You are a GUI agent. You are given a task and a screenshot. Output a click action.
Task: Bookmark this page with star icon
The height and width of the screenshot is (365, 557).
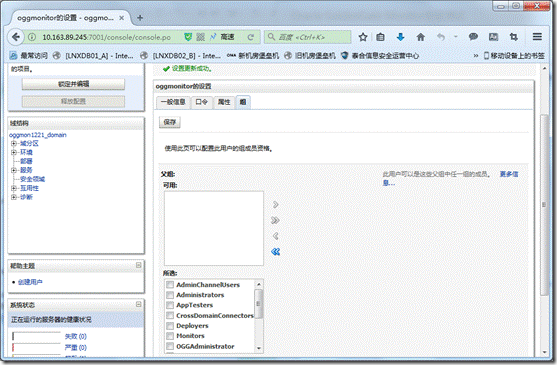pyautogui.click(x=363, y=37)
